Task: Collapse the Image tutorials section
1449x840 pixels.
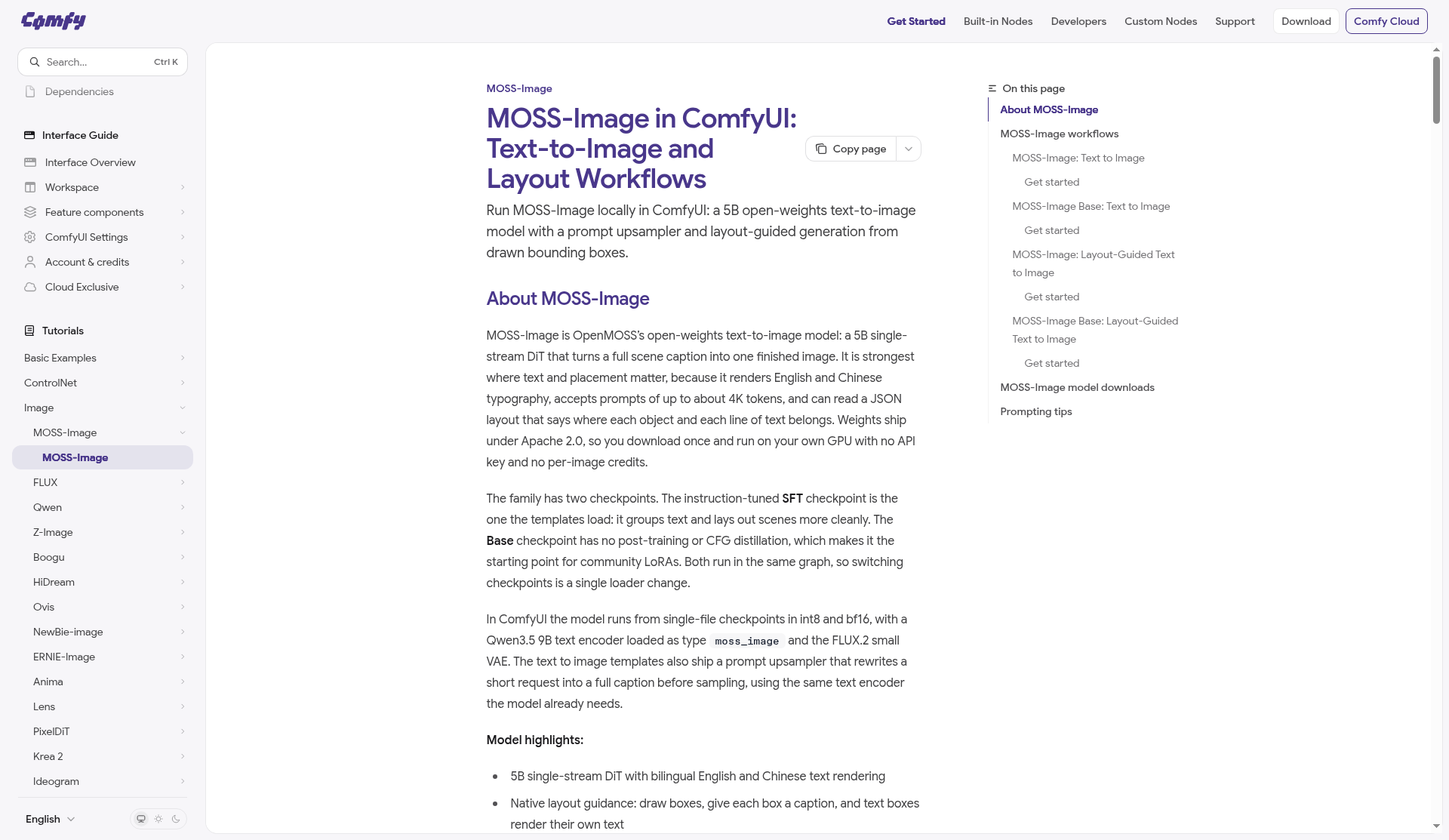Action: coord(103,408)
